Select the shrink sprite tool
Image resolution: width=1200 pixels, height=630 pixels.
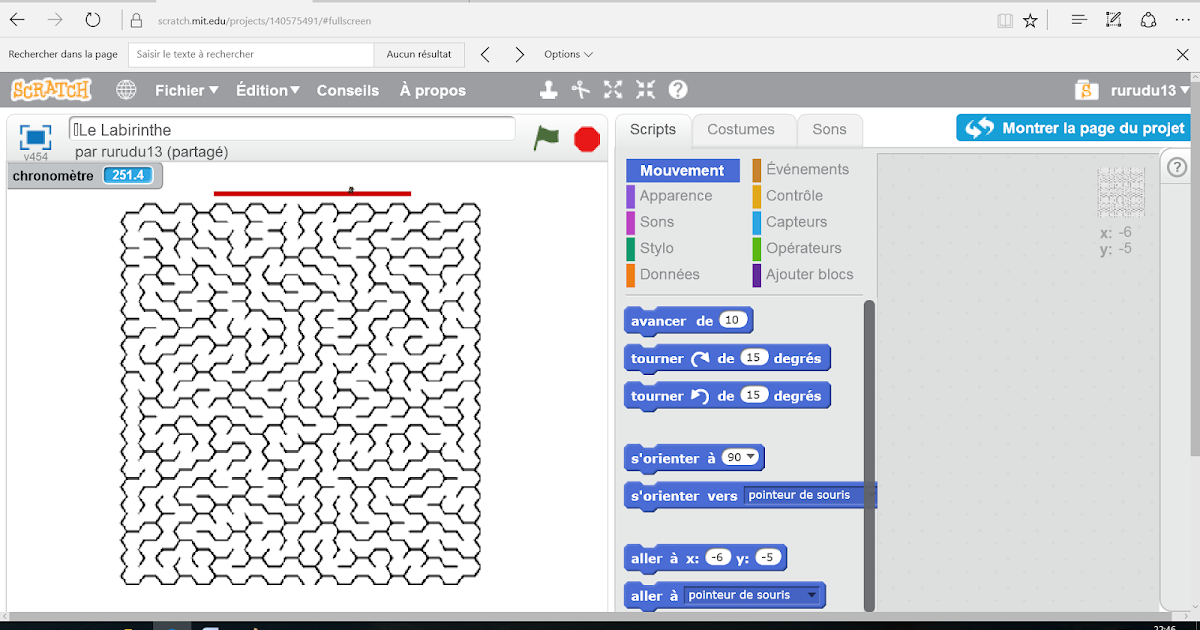click(x=645, y=89)
